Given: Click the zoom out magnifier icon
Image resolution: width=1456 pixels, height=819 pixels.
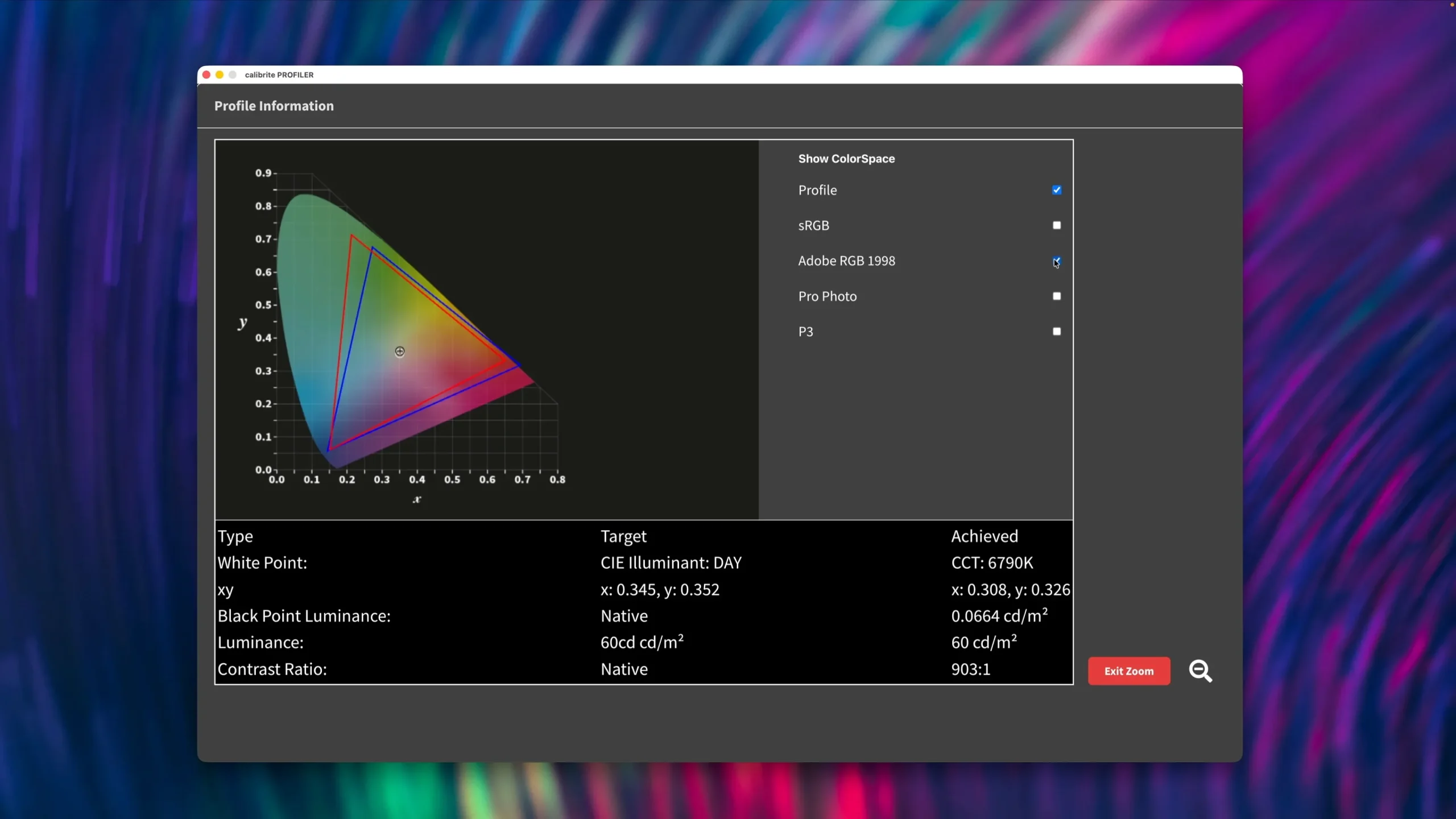Looking at the screenshot, I should click(1201, 671).
